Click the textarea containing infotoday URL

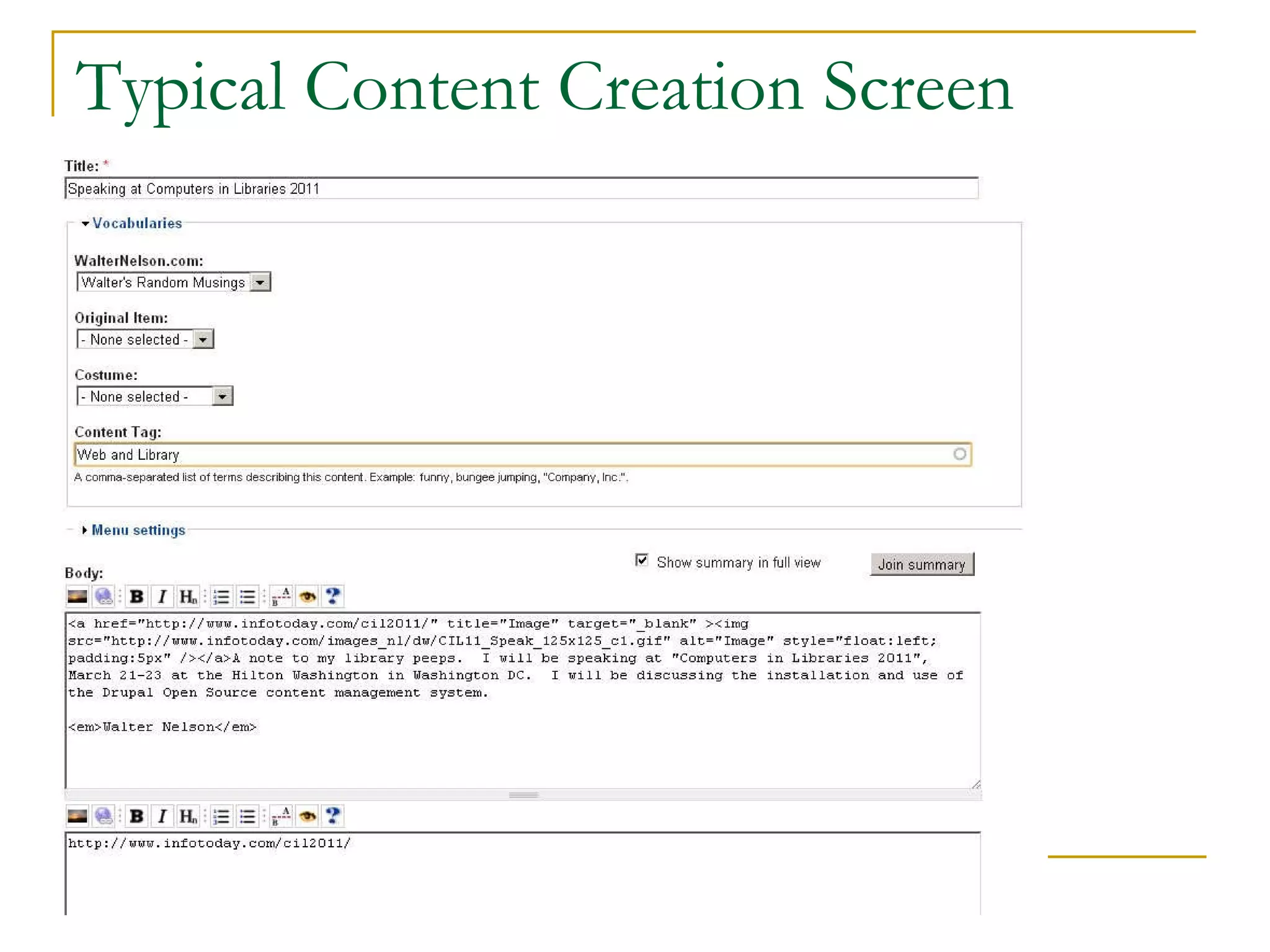[523, 873]
